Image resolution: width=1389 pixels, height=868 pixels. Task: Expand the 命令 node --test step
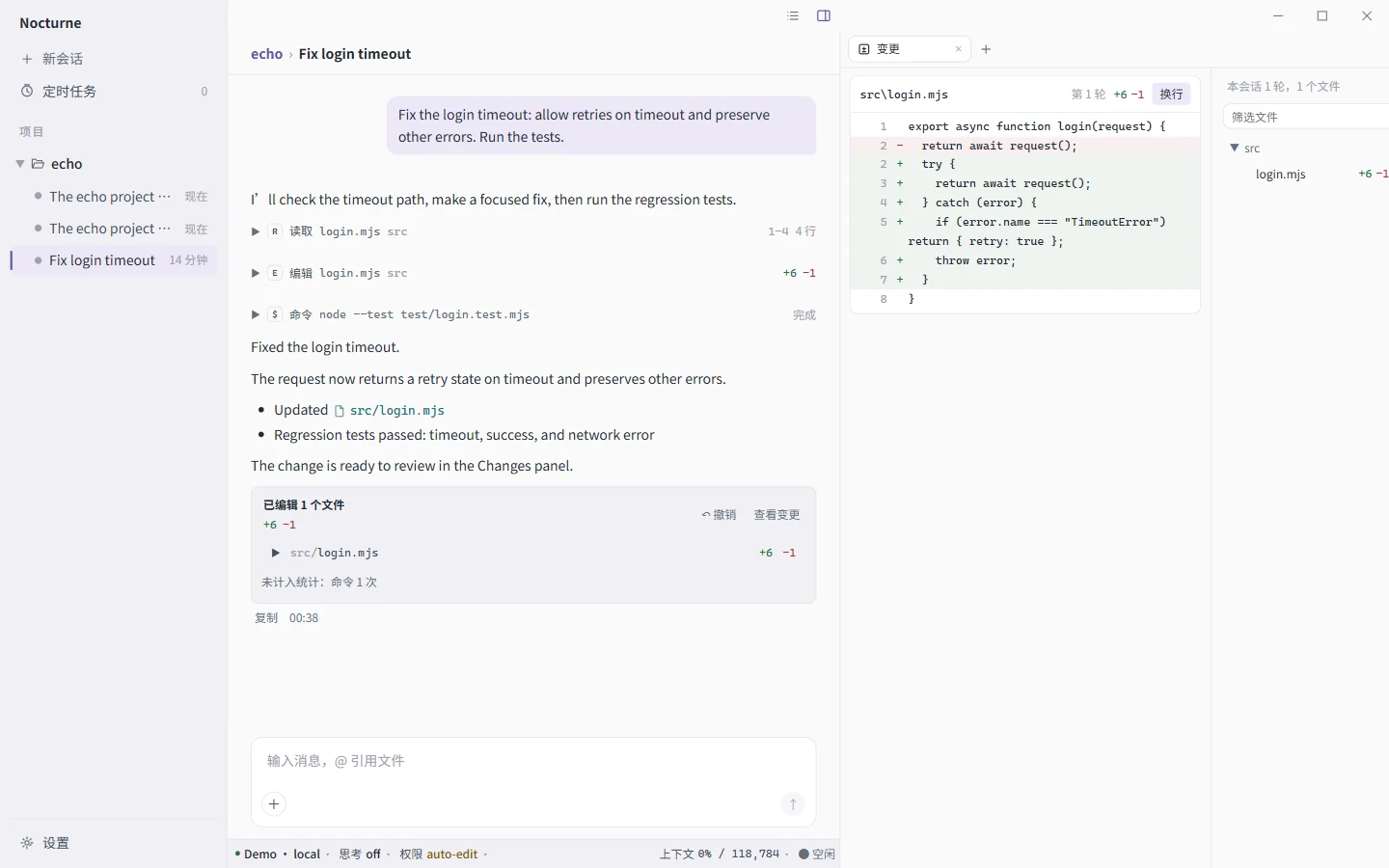point(256,314)
